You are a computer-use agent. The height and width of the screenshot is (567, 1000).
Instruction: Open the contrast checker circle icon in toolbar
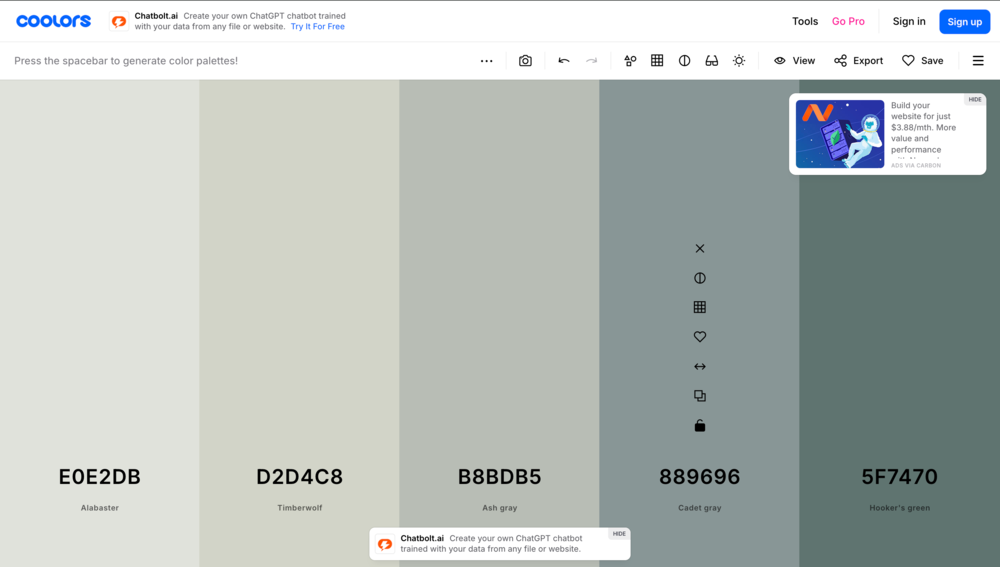click(684, 61)
